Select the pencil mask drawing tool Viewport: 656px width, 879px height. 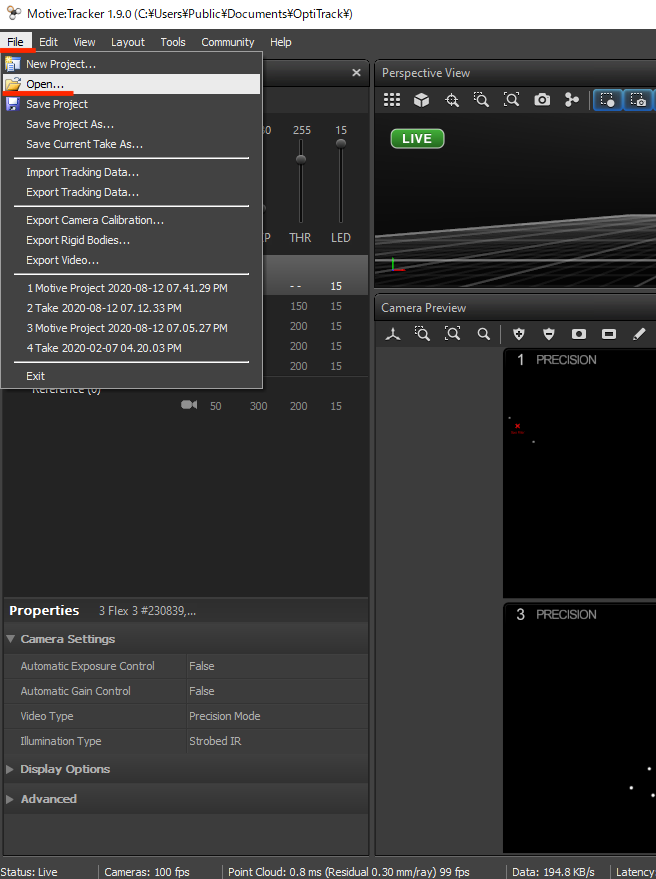point(639,334)
